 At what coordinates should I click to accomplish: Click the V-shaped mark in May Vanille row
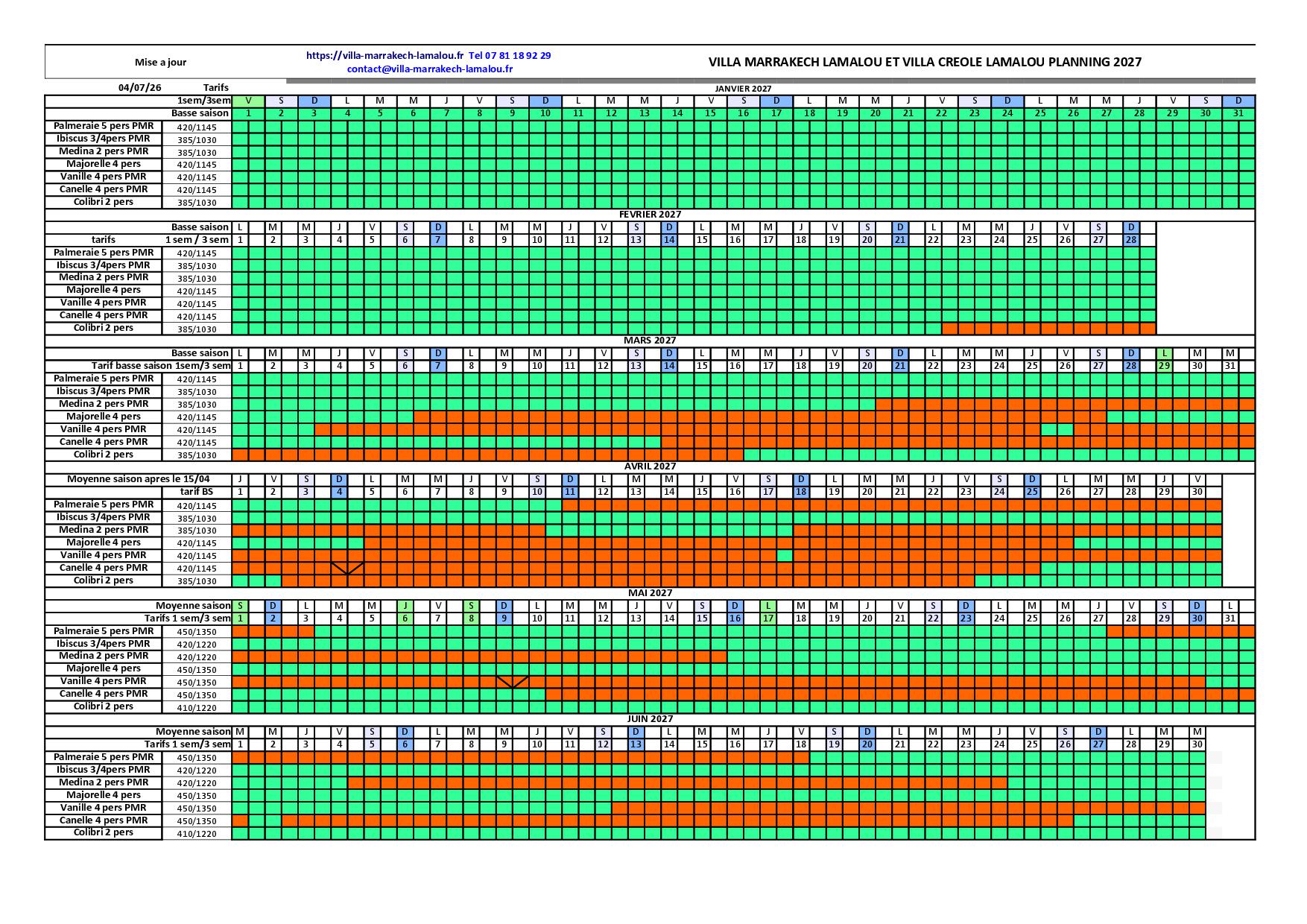click(x=513, y=682)
